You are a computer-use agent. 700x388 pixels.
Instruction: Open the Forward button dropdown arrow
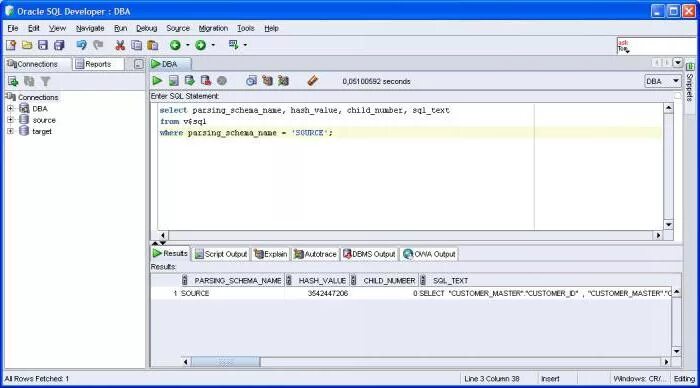coord(213,45)
